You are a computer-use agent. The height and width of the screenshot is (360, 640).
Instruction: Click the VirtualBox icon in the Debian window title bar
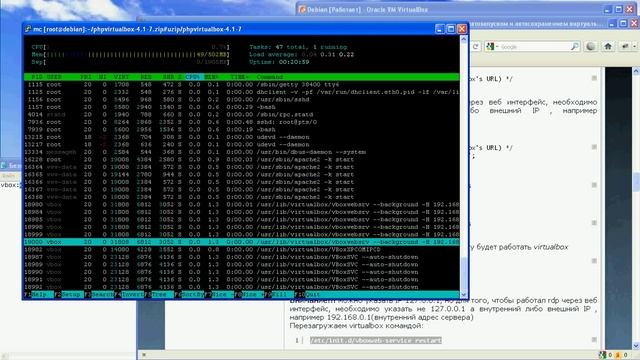pyautogui.click(x=302, y=9)
